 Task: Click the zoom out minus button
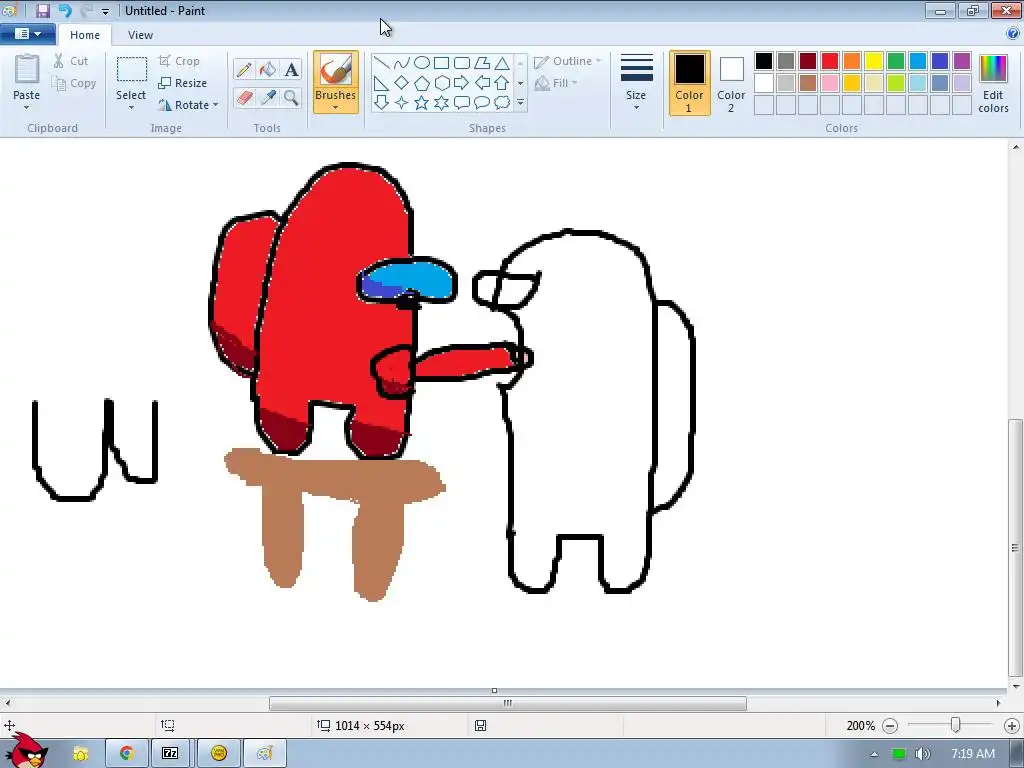click(890, 726)
